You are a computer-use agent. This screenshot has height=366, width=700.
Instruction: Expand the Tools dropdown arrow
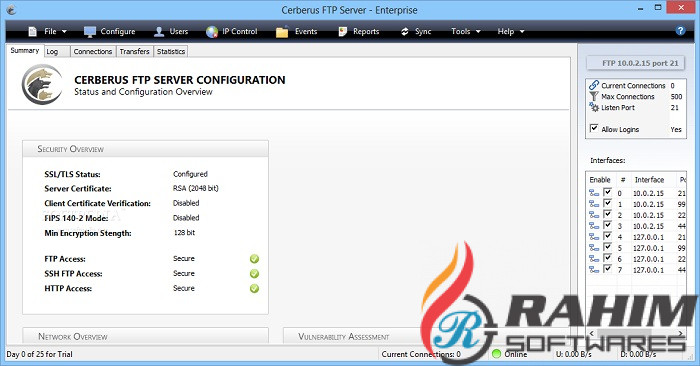tap(478, 32)
